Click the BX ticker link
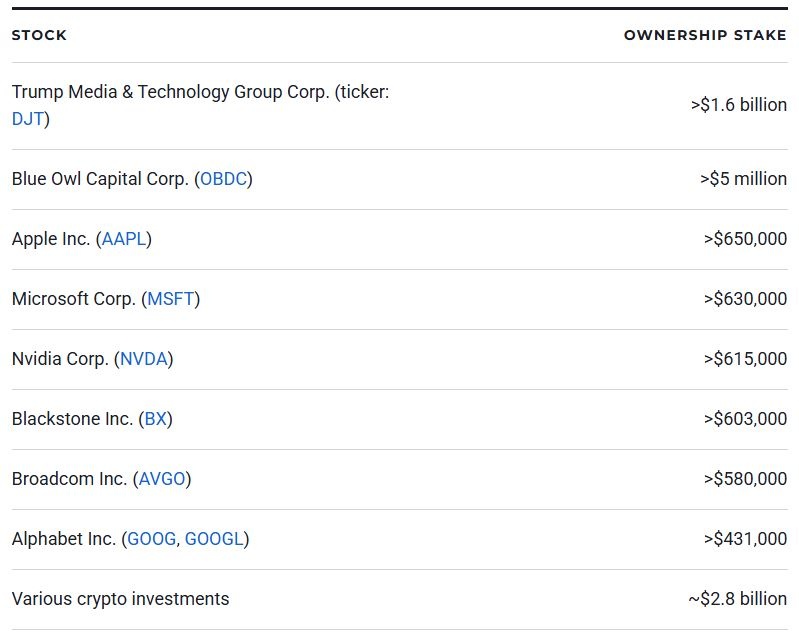The height and width of the screenshot is (637, 799). tap(156, 419)
